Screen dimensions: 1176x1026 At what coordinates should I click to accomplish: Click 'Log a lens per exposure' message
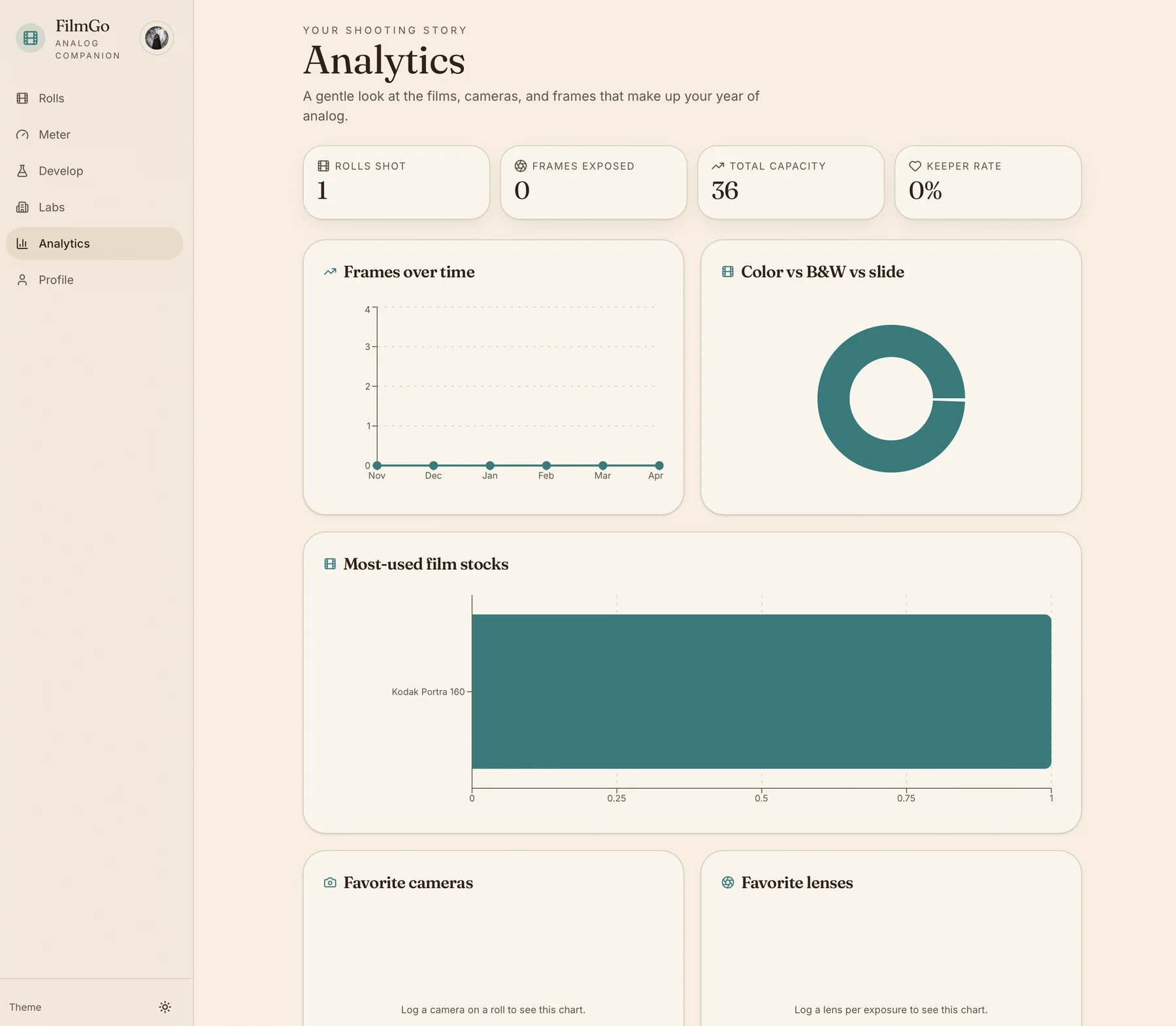click(x=891, y=1010)
